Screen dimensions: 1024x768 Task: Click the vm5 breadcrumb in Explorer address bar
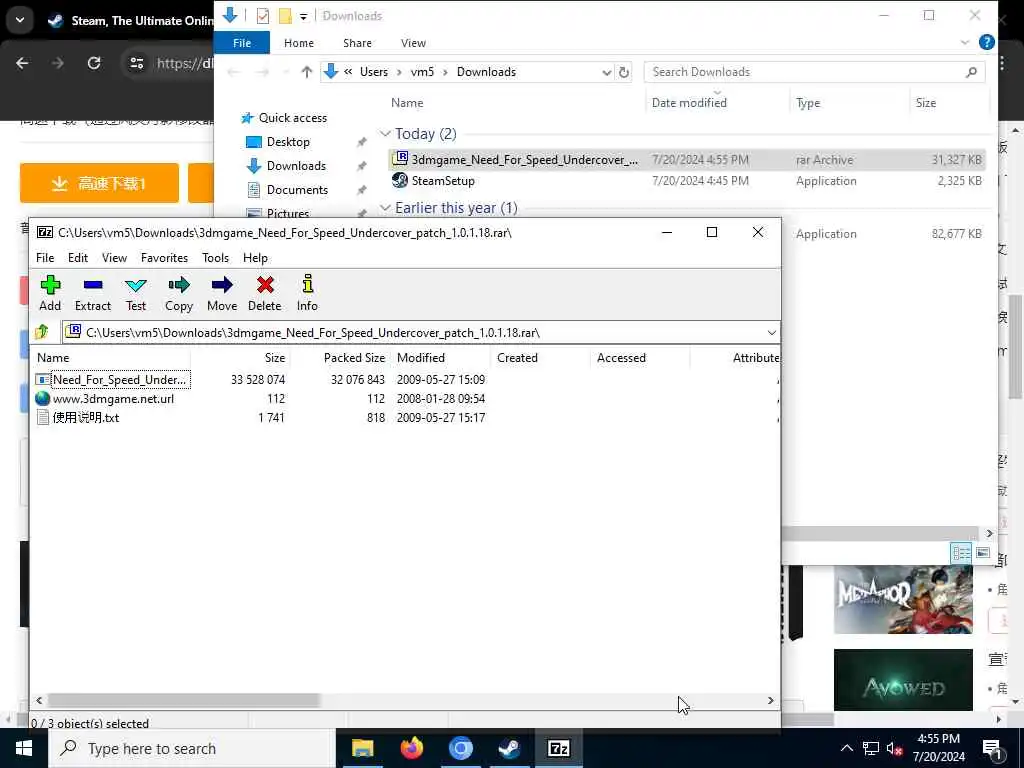pyautogui.click(x=422, y=72)
